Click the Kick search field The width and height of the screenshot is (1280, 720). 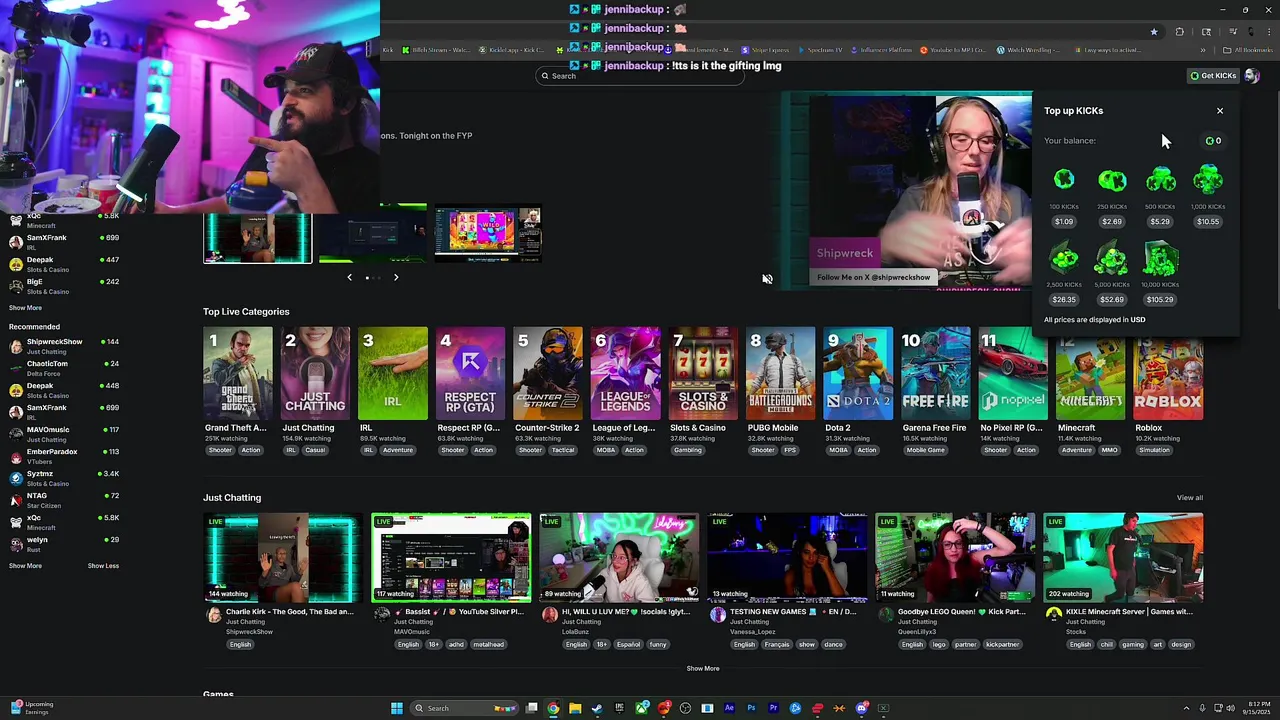pos(640,76)
